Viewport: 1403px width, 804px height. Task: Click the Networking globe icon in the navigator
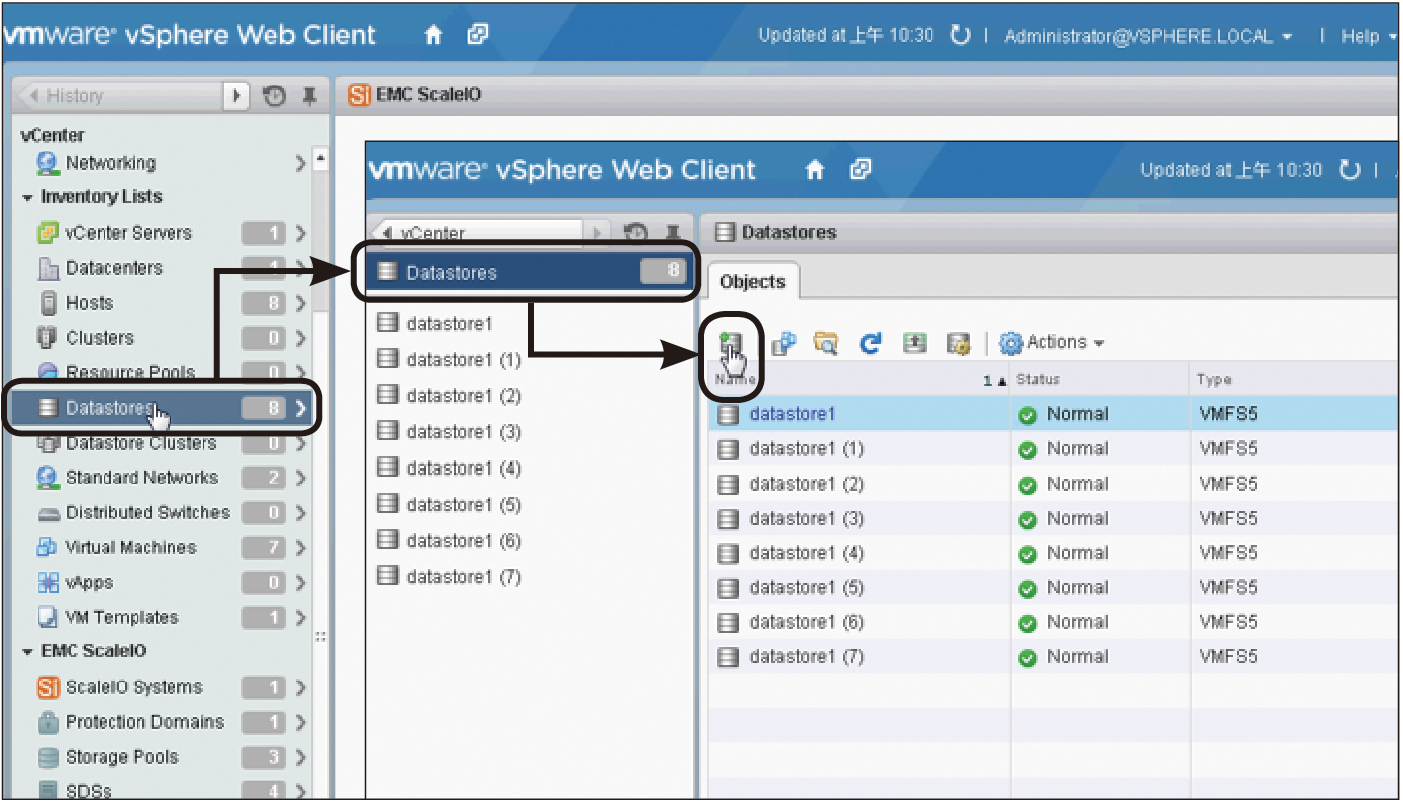(x=47, y=163)
